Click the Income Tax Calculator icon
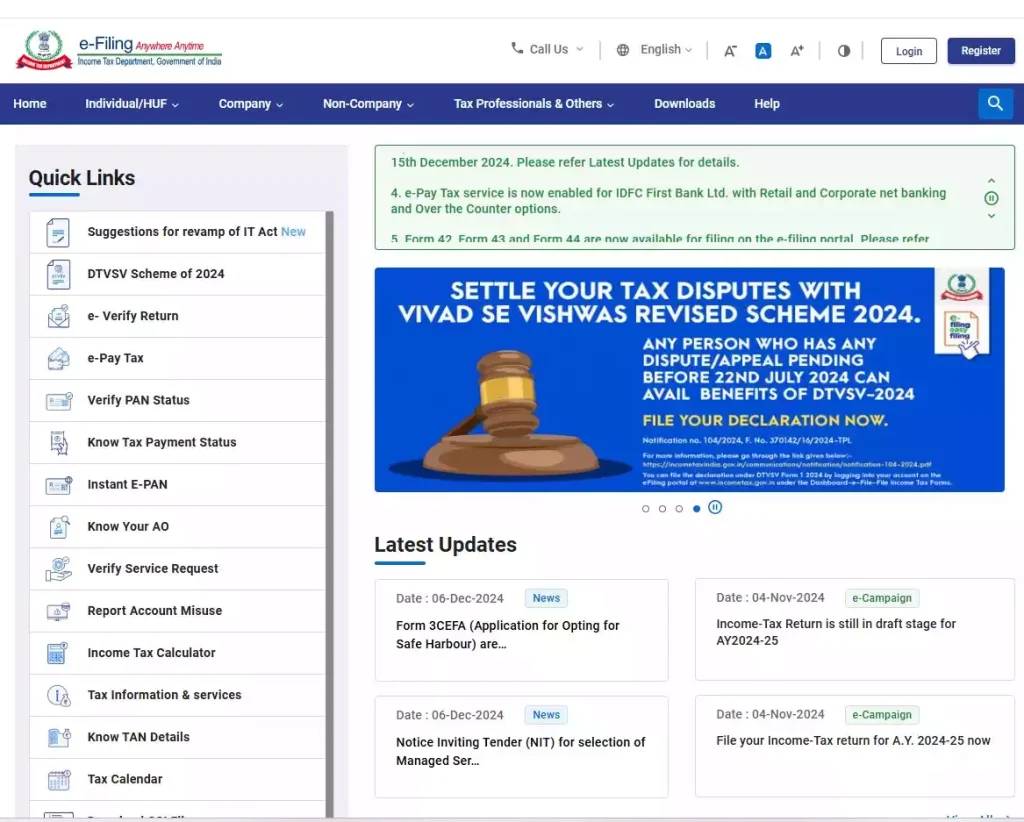Image resolution: width=1024 pixels, height=822 pixels. [58, 653]
